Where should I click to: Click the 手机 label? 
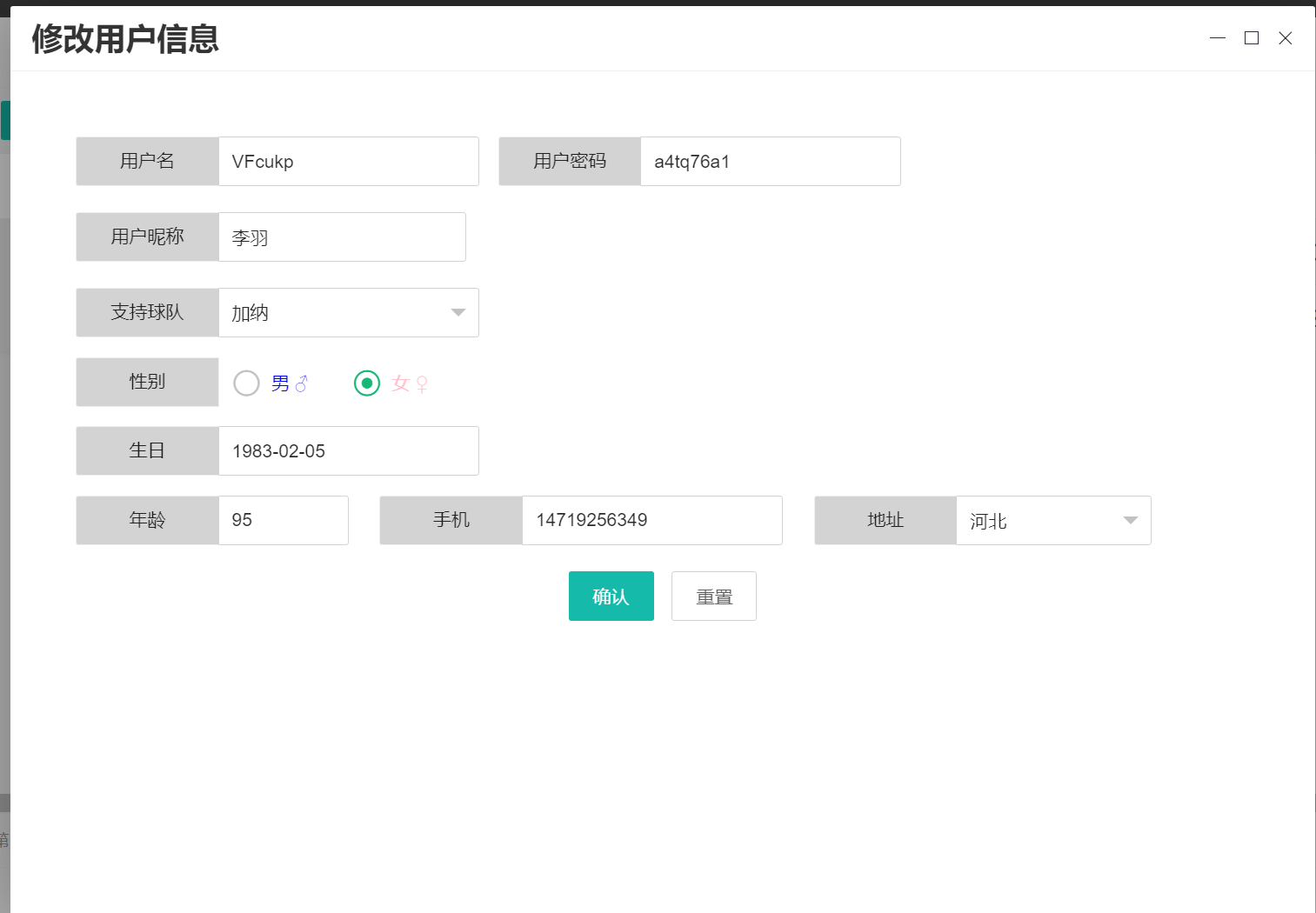451,521
